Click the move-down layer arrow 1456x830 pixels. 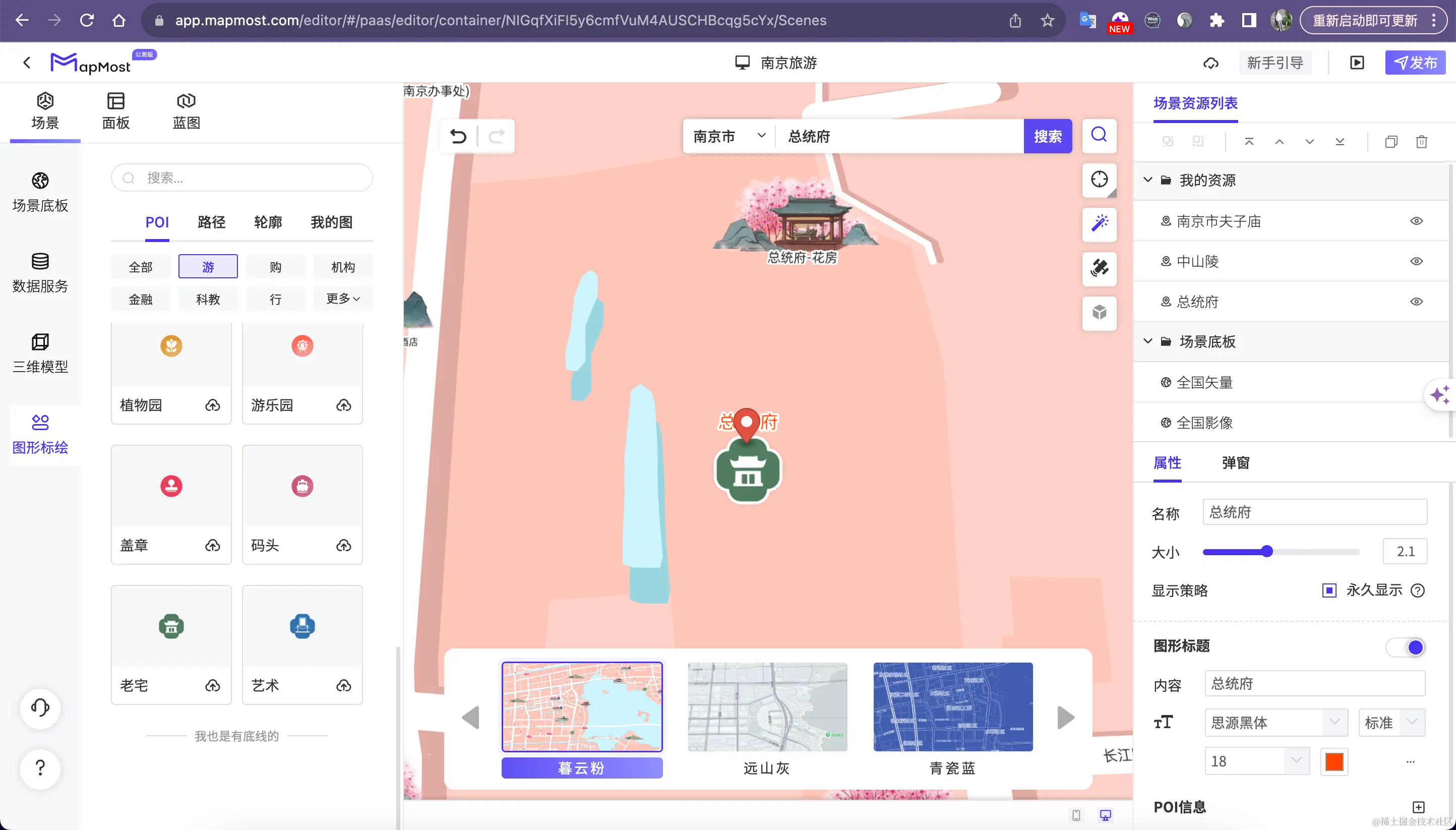(x=1309, y=141)
